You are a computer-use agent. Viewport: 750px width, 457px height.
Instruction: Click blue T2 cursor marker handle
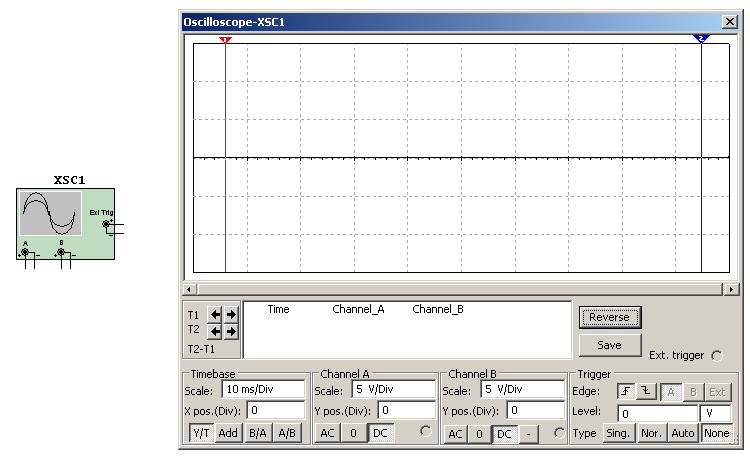(701, 38)
